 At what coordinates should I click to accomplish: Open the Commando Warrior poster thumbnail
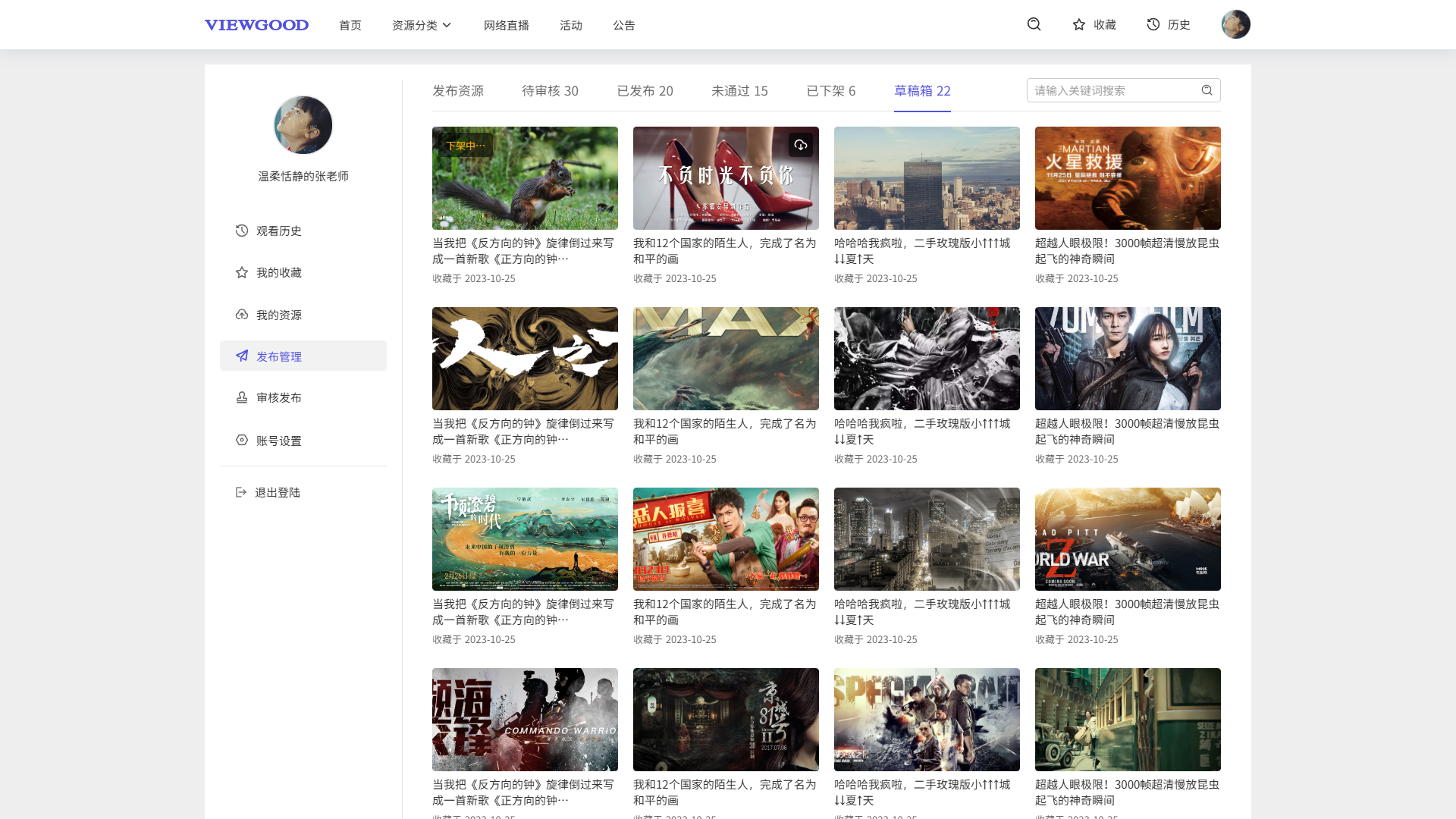point(525,720)
